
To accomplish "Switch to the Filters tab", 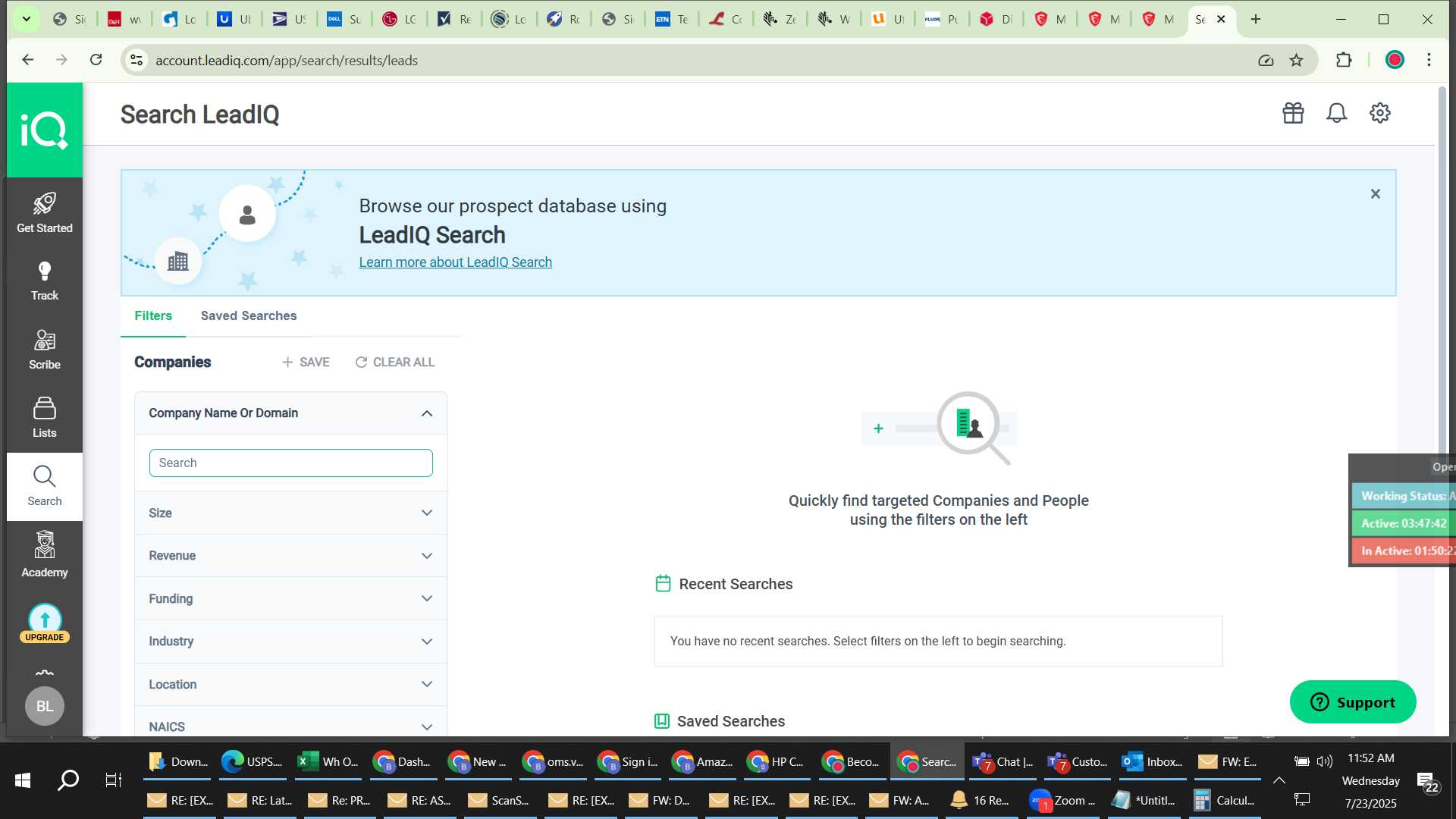I will (153, 316).
